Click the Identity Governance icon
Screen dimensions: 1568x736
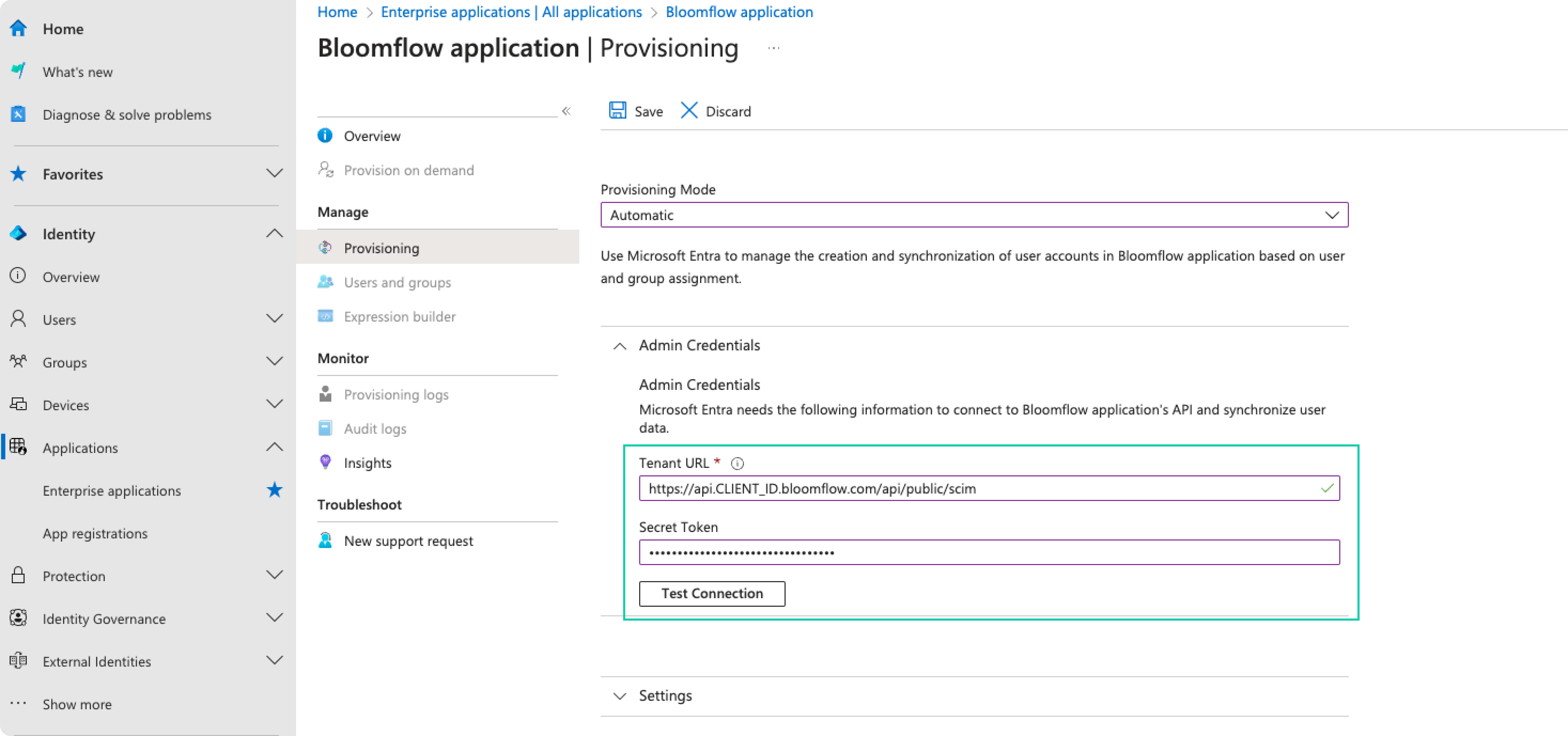pyautogui.click(x=18, y=618)
